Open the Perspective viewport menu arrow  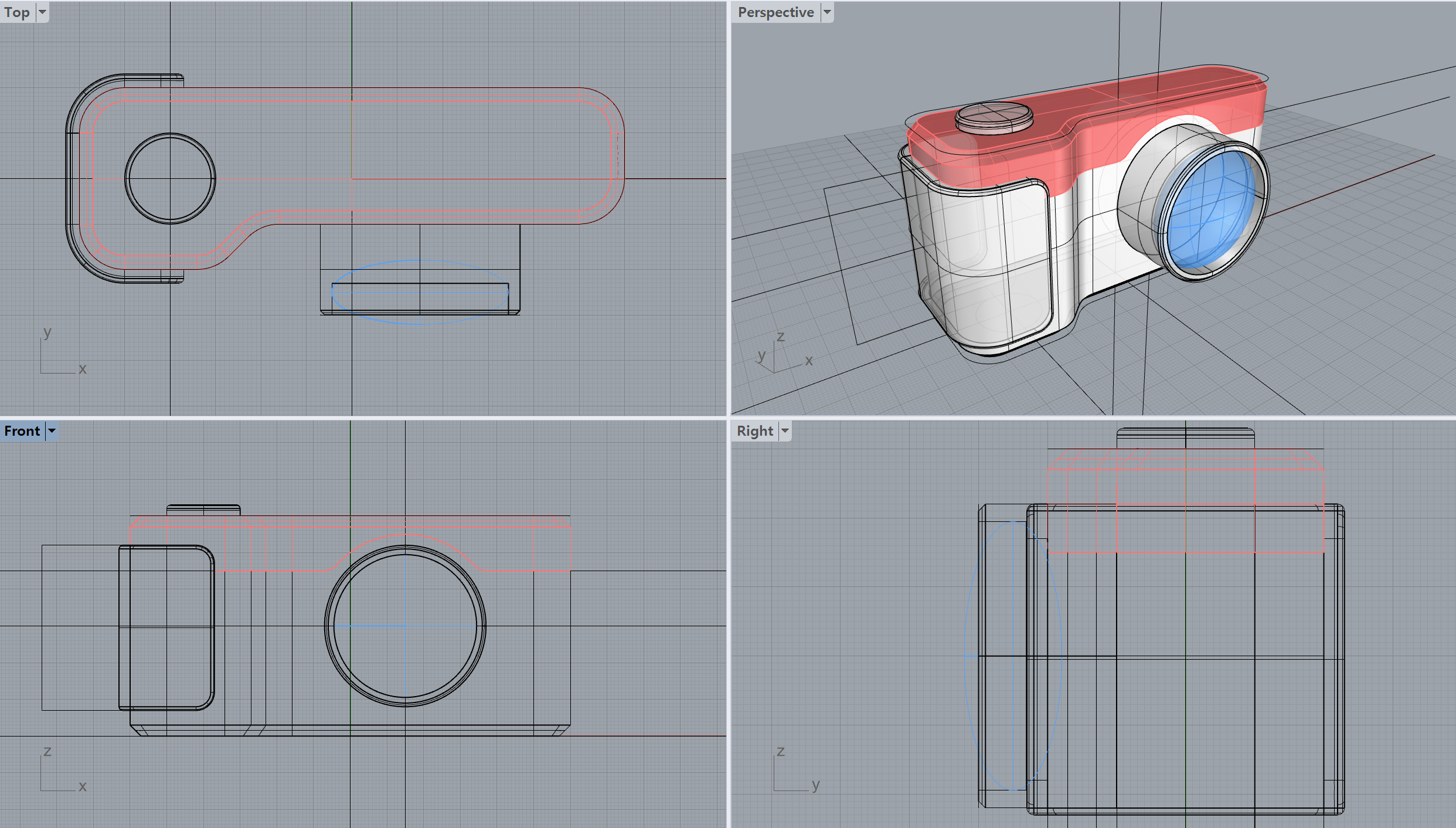coord(827,12)
